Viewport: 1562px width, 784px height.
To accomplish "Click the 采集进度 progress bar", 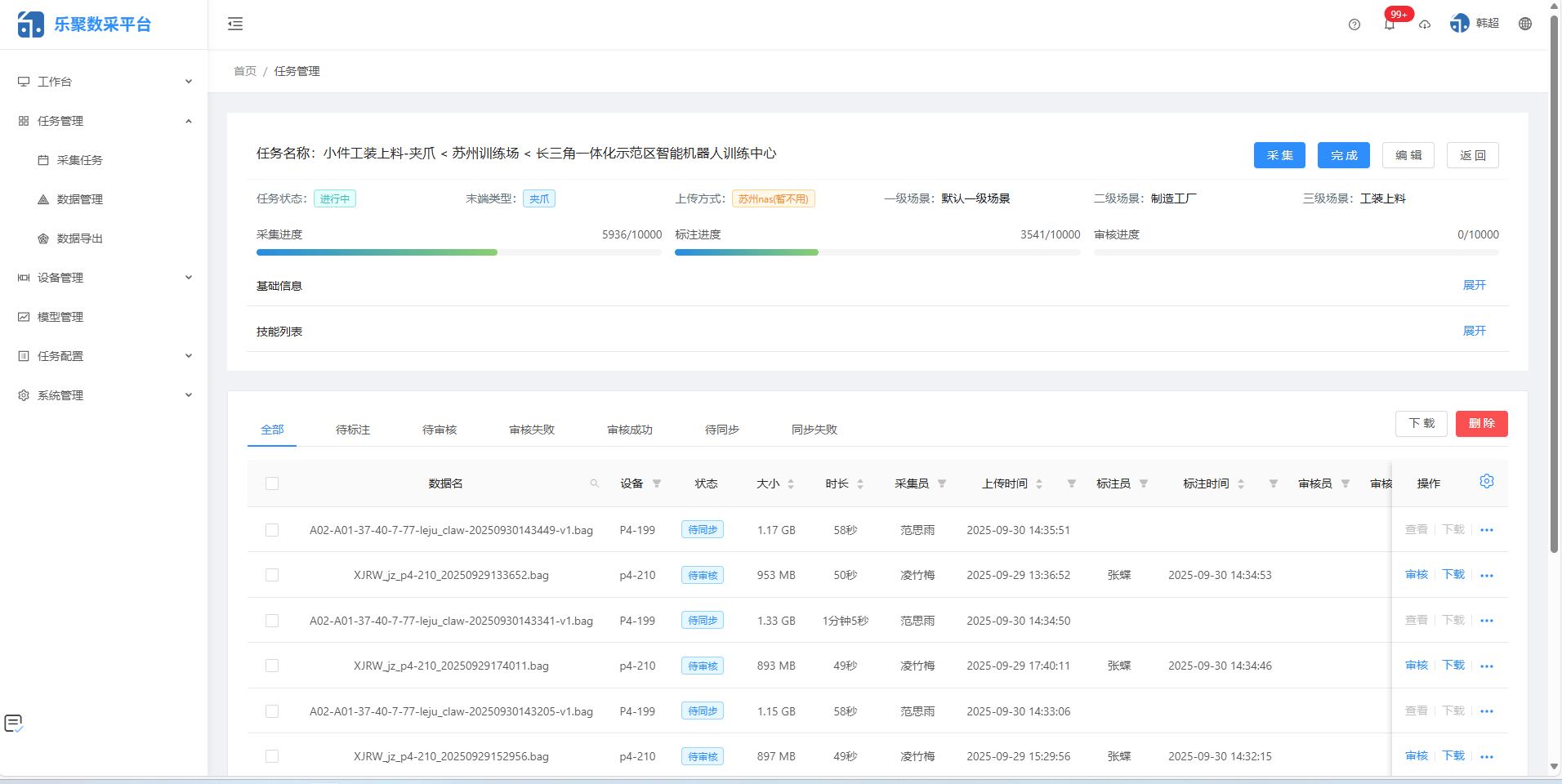I will [457, 252].
